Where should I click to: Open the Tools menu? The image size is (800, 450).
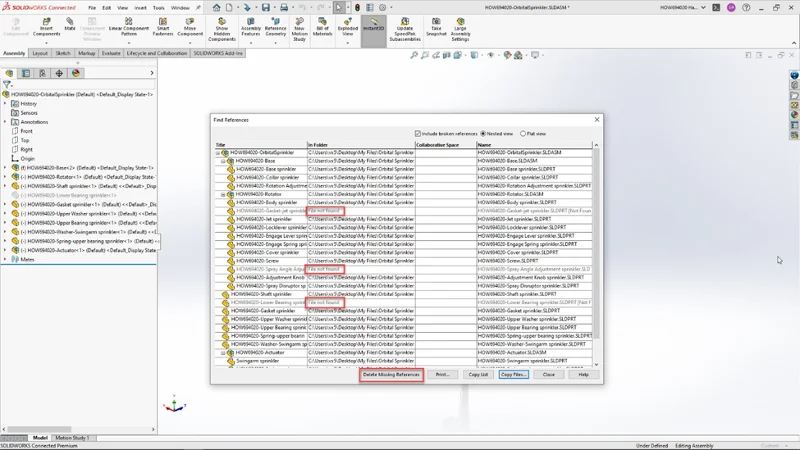click(x=158, y=7)
